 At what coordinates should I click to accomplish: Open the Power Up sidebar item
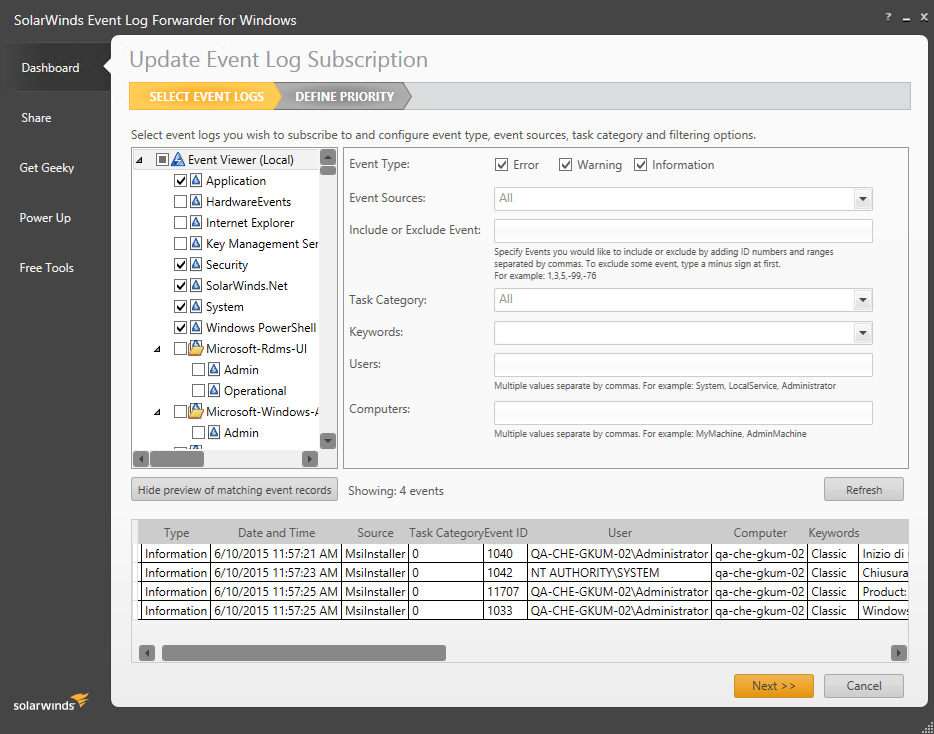[45, 218]
